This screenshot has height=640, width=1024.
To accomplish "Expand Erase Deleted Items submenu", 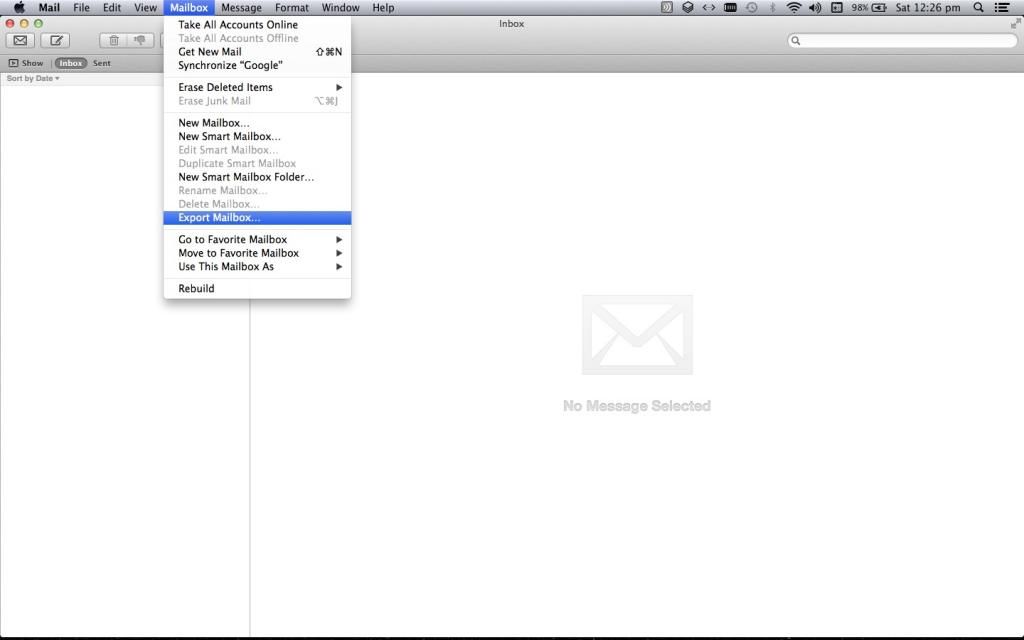I will tap(257, 87).
